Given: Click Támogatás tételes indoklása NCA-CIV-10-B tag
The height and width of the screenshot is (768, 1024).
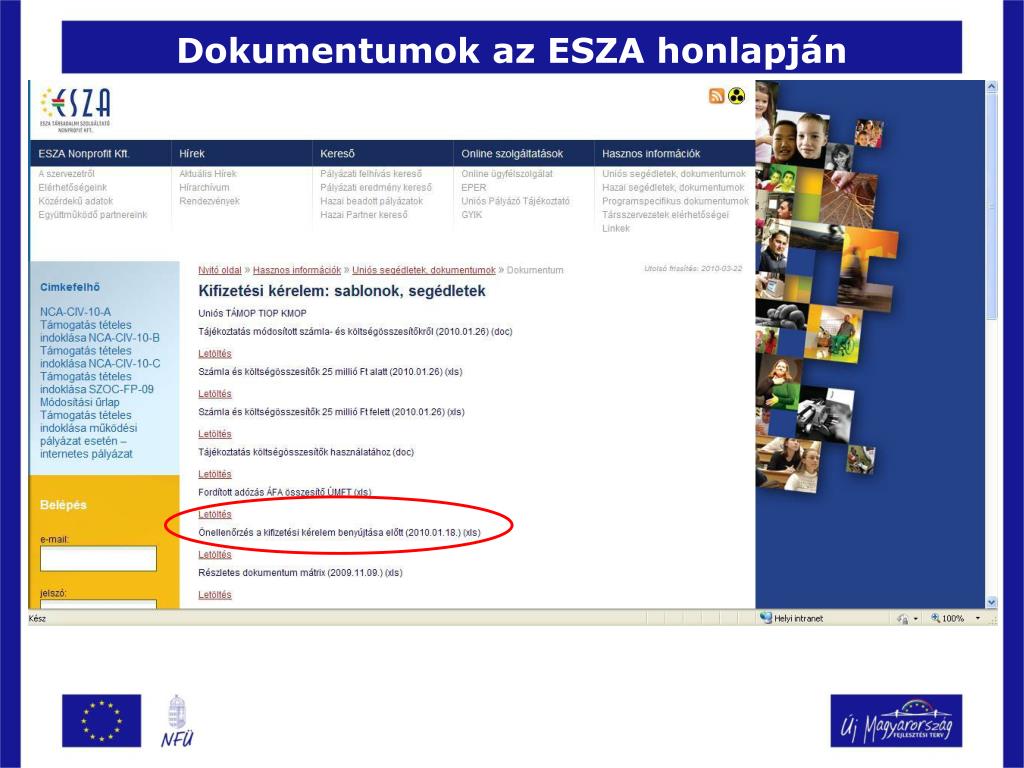Looking at the screenshot, I should (x=99, y=332).
